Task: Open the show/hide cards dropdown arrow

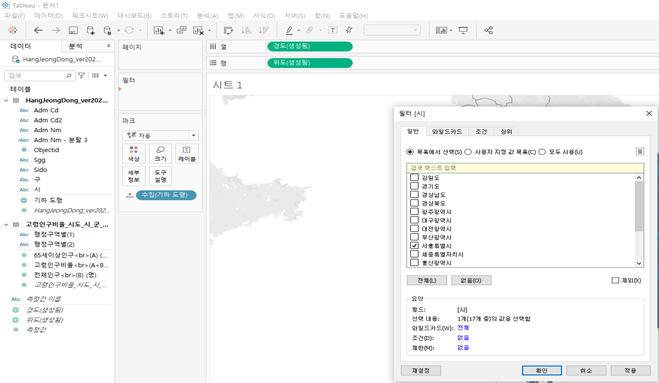Action: pyautogui.click(x=451, y=30)
